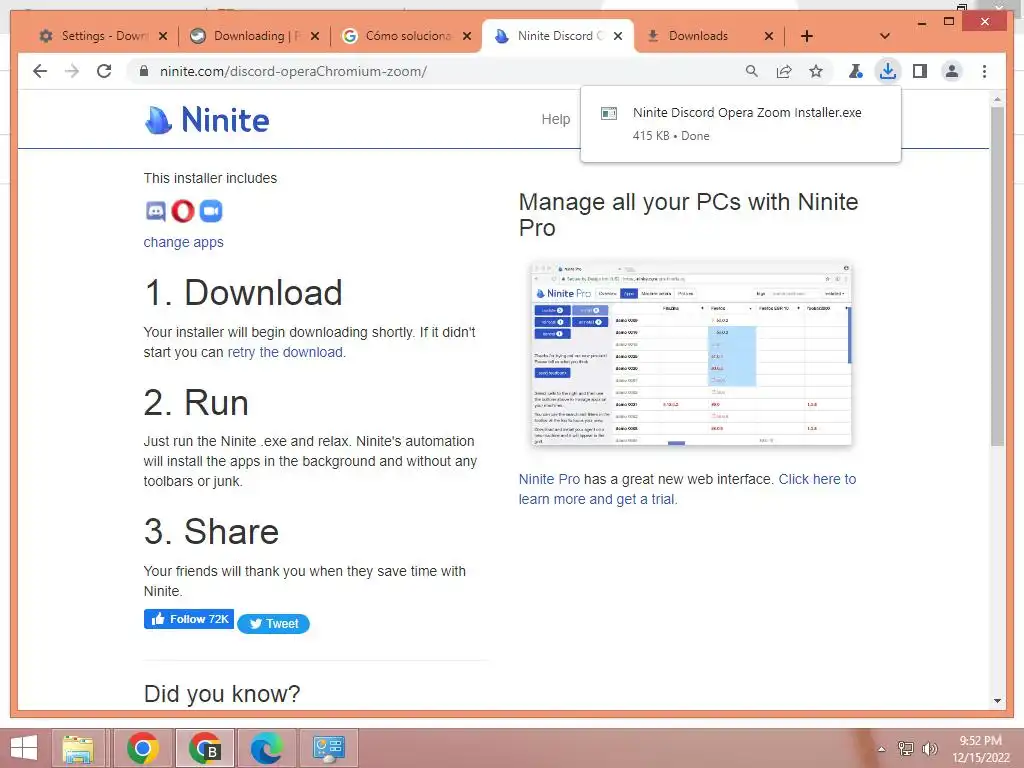Close the Ninite Discord tab
Viewport: 1024px width, 768px height.
[x=618, y=36]
